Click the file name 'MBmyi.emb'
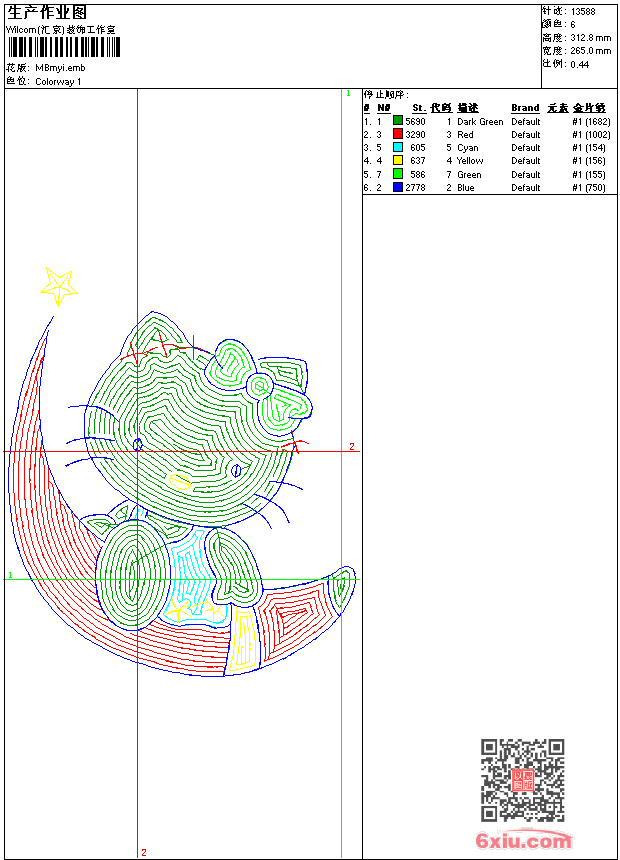The width and height of the screenshot is (620, 860). pyautogui.click(x=60, y=68)
